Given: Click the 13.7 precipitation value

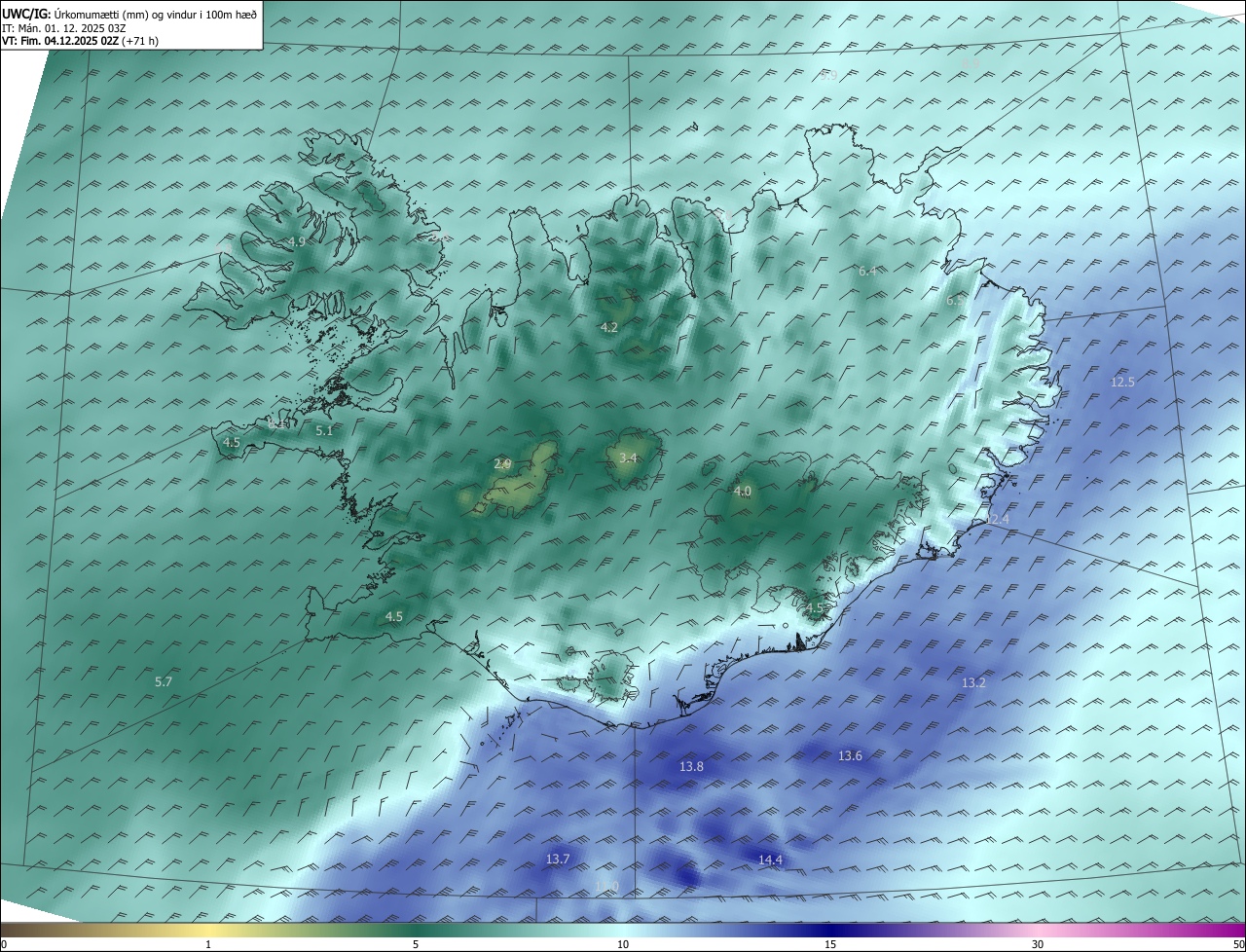Looking at the screenshot, I should pyautogui.click(x=558, y=859).
